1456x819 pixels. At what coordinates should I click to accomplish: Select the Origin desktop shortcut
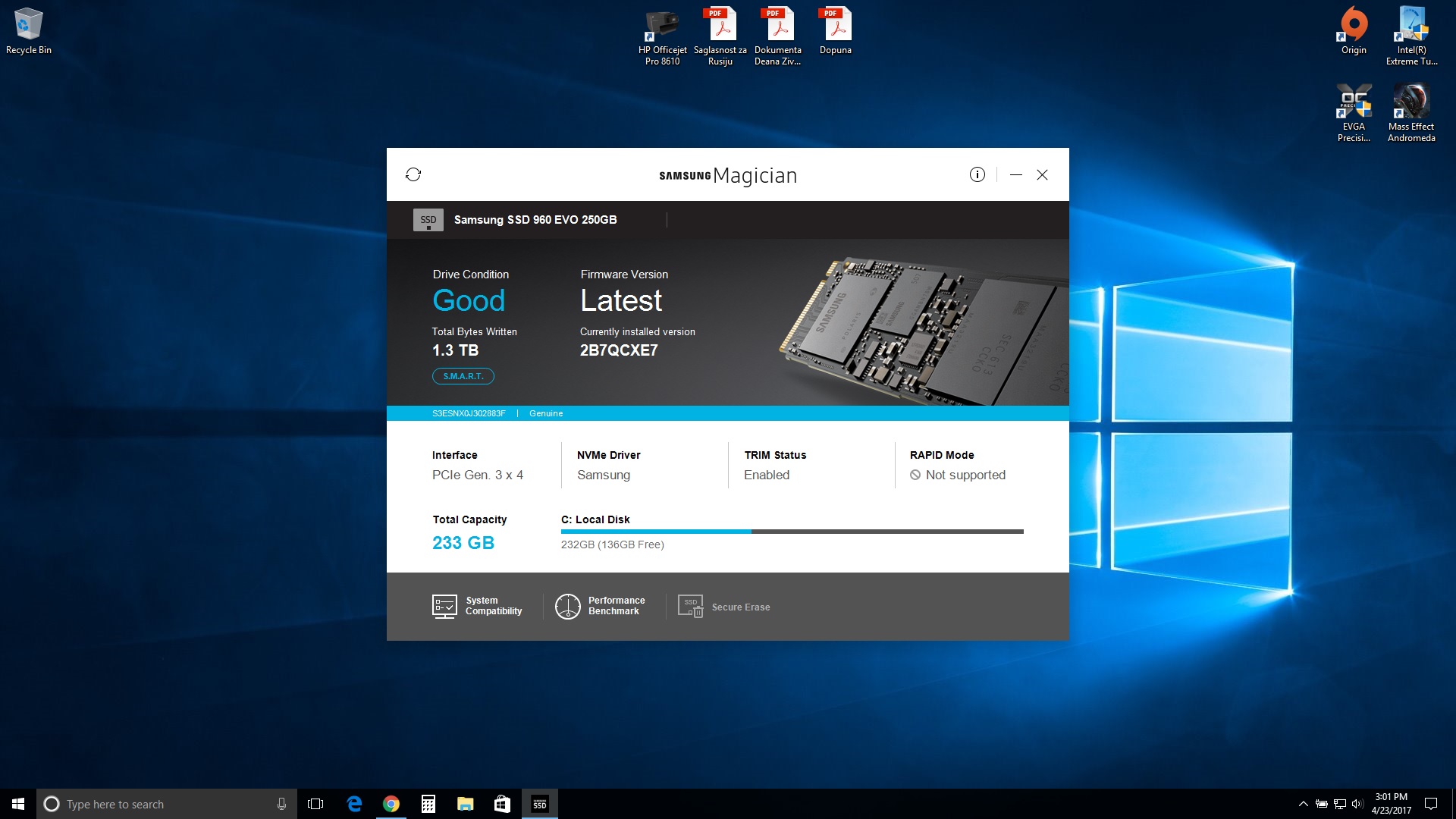point(1354,32)
